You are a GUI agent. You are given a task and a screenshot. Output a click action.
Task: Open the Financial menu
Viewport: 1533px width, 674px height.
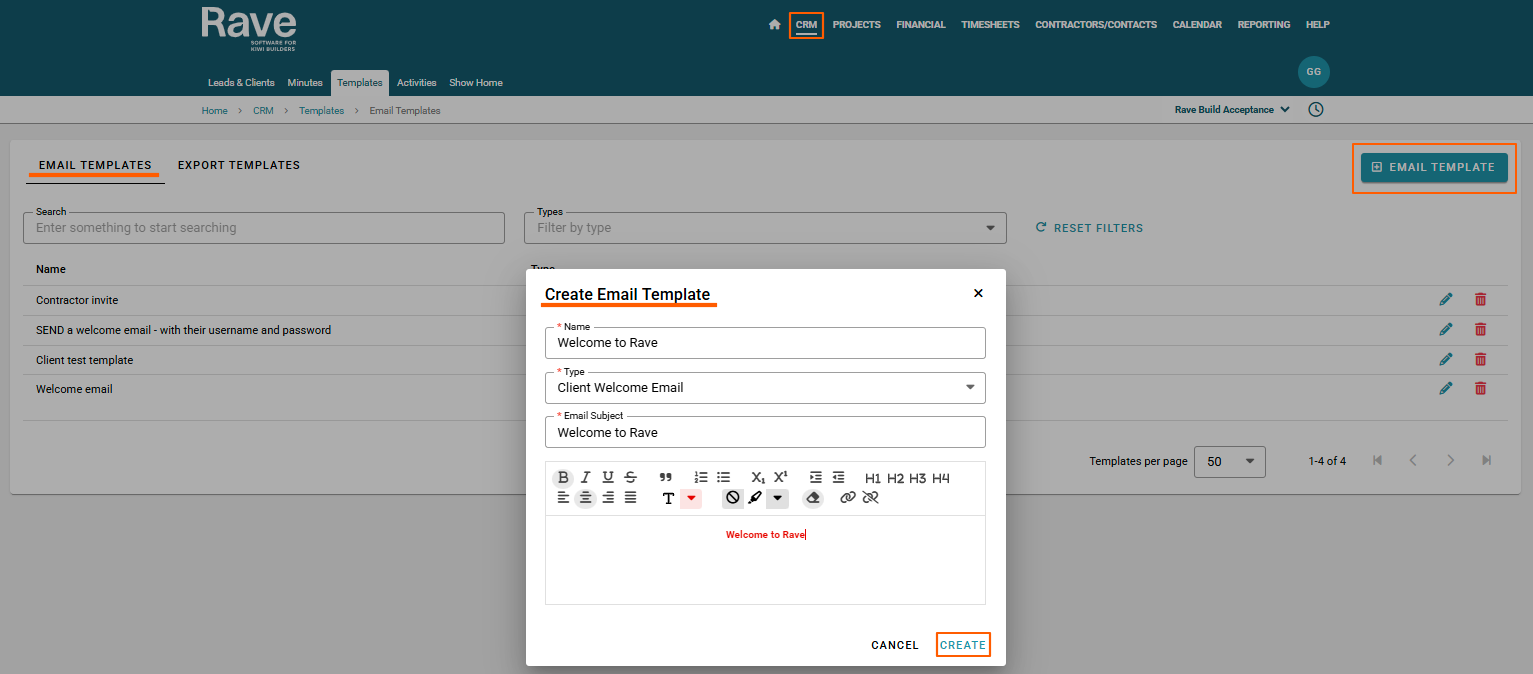click(x=921, y=25)
